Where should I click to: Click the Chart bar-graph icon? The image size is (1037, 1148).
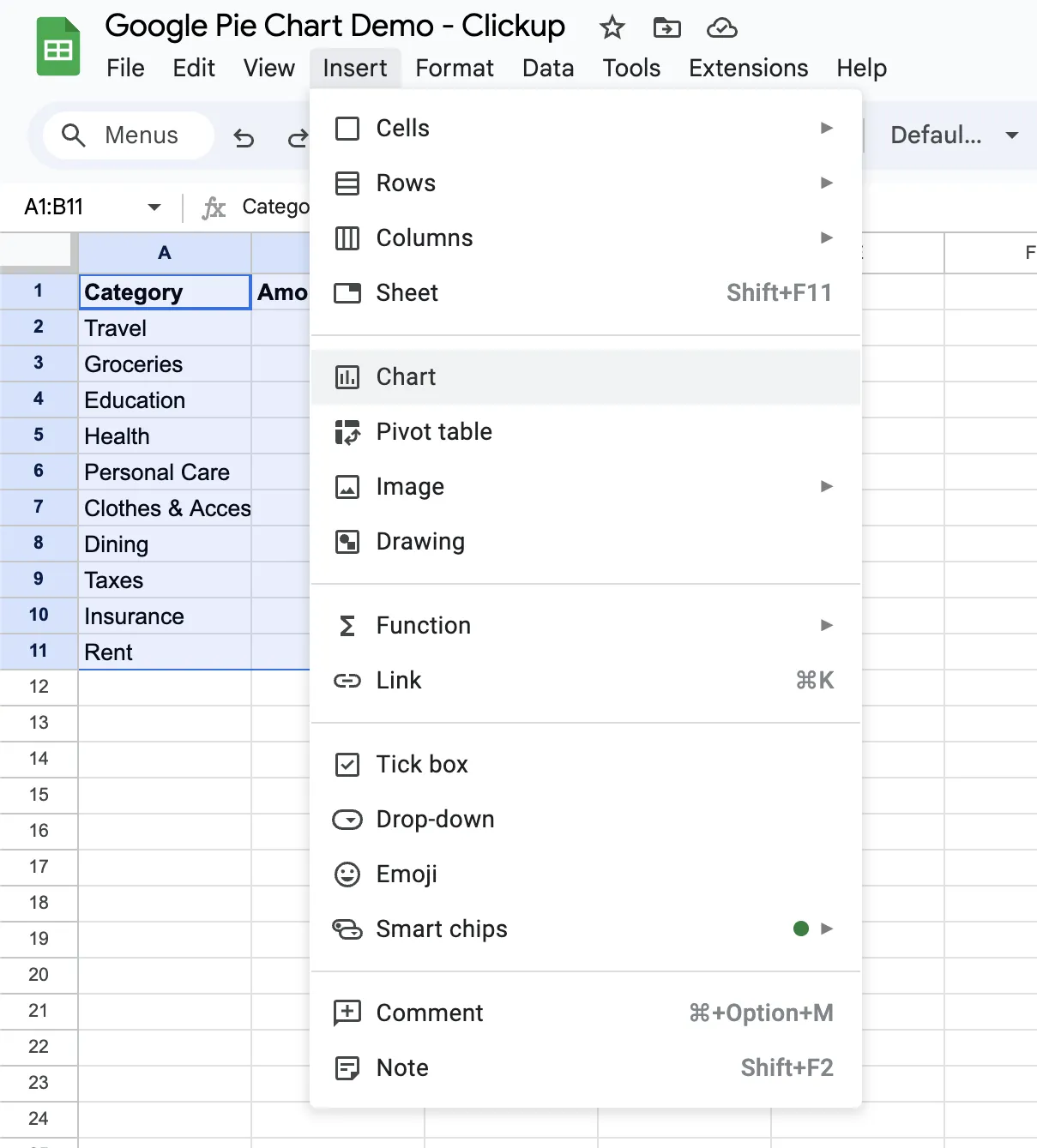(347, 377)
